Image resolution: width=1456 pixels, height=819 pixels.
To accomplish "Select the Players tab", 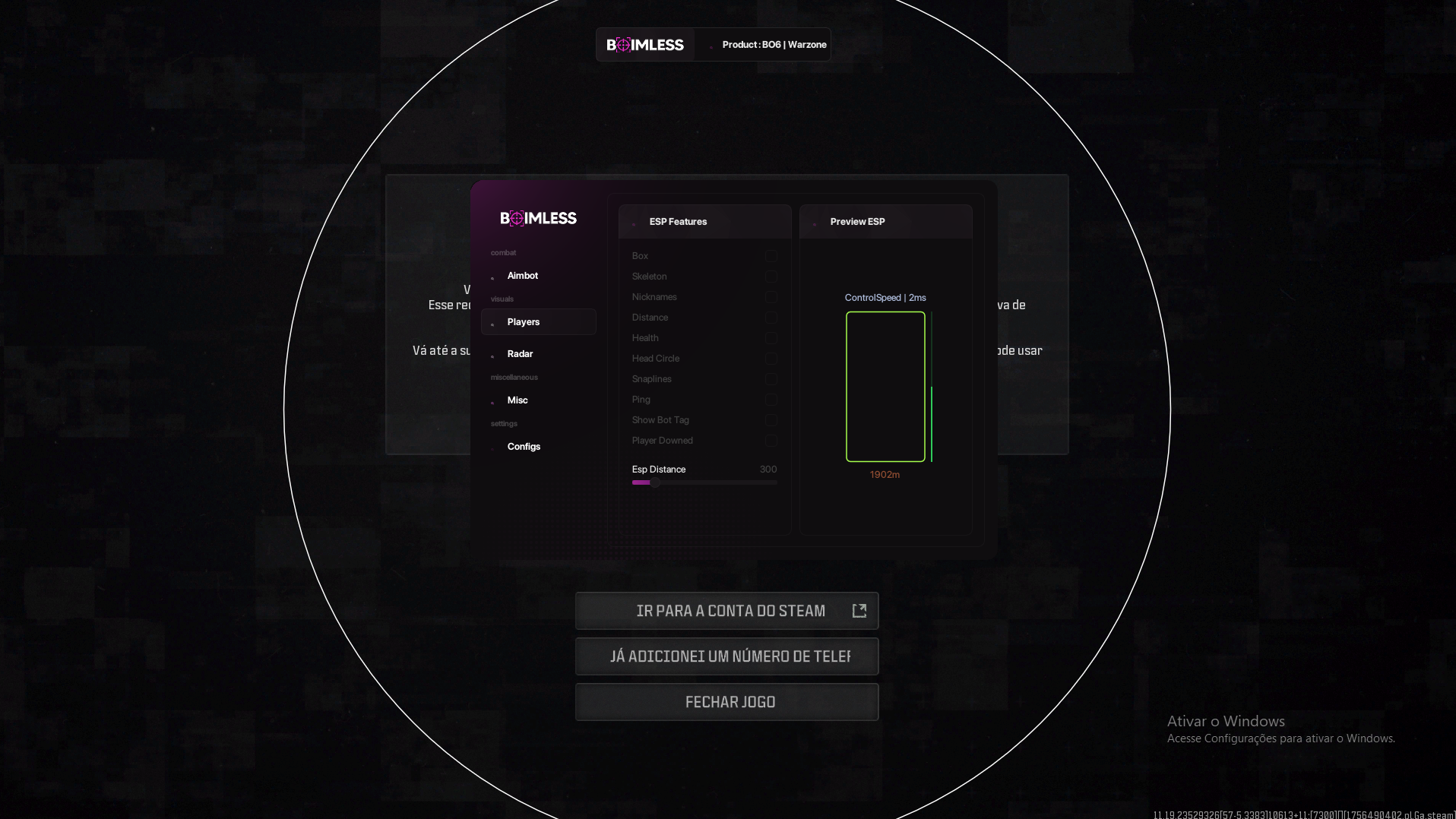I will coord(538,322).
